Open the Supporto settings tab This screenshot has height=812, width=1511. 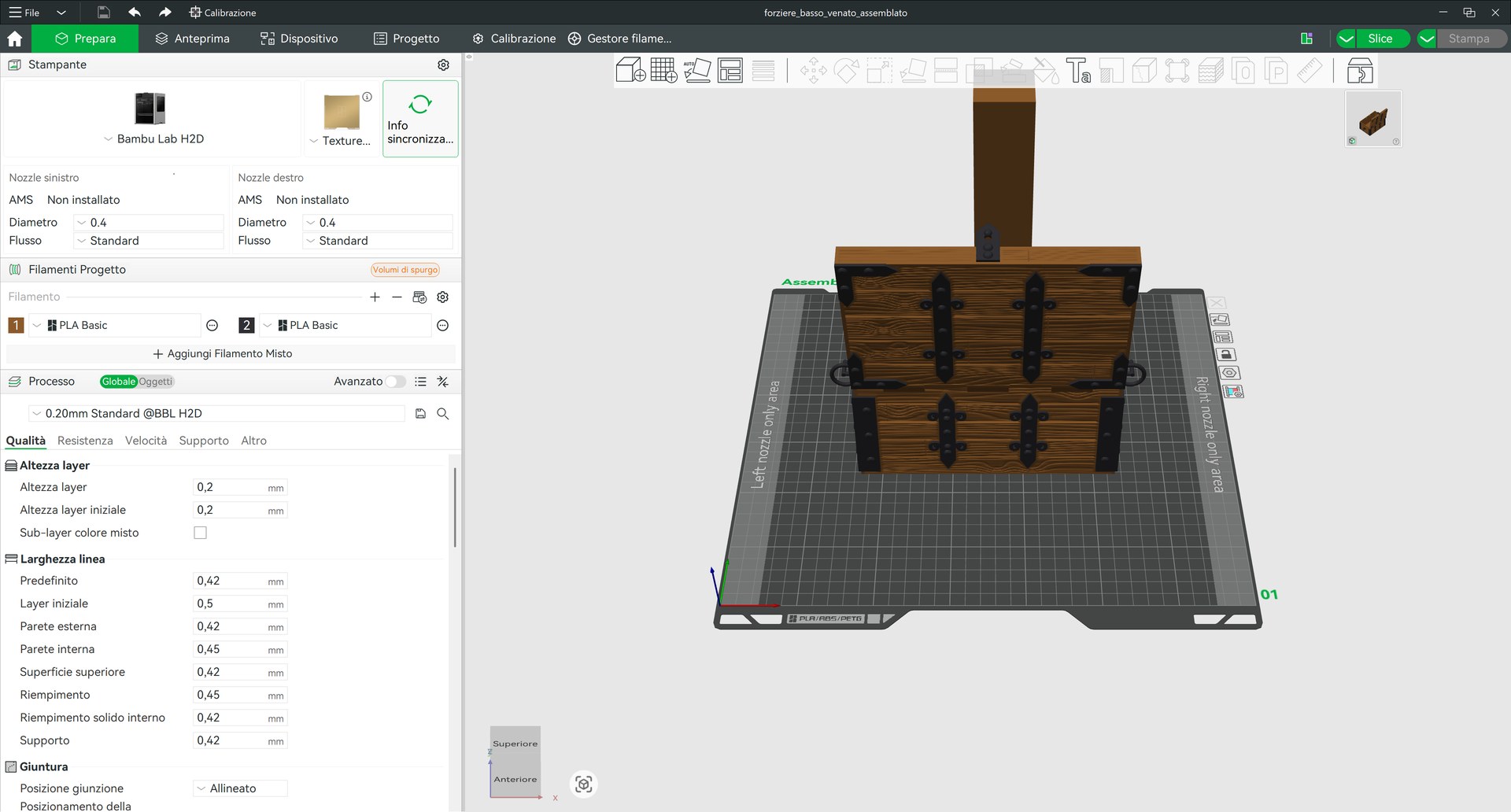tap(204, 441)
